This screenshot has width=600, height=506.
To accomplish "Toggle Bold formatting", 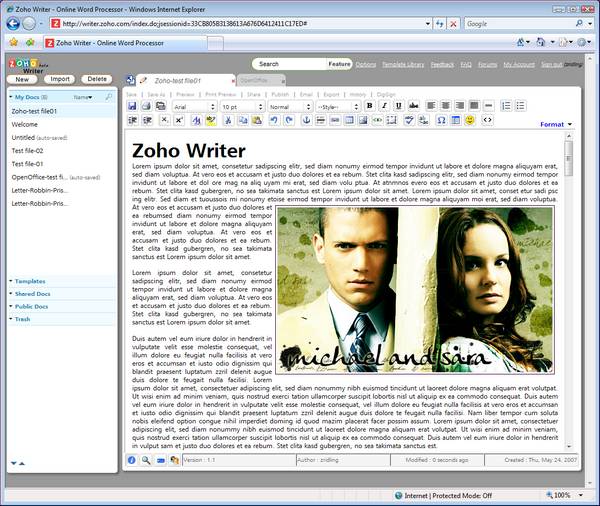I will click(370, 106).
